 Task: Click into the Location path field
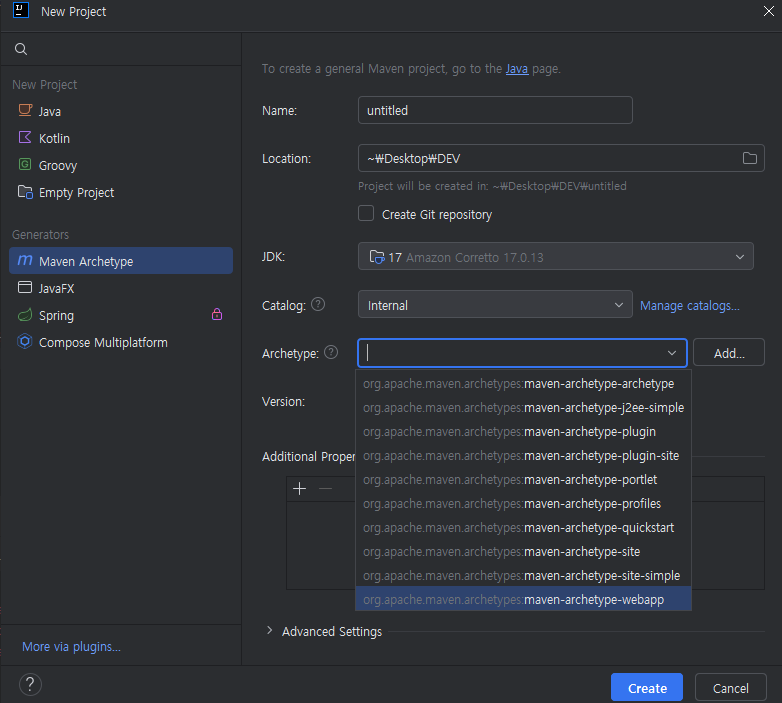tap(561, 159)
